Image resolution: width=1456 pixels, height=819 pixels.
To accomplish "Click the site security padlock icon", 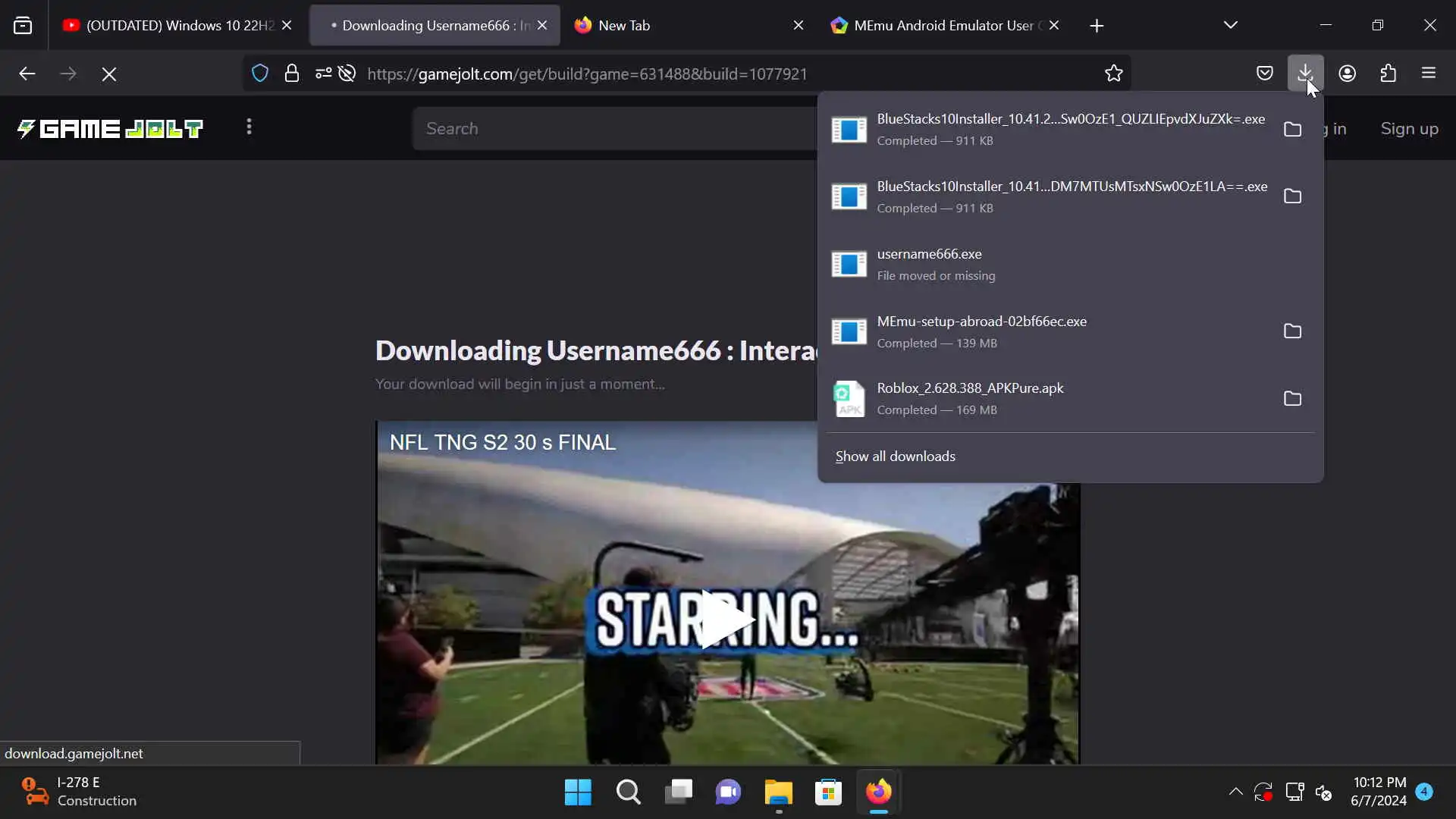I will 292,74.
